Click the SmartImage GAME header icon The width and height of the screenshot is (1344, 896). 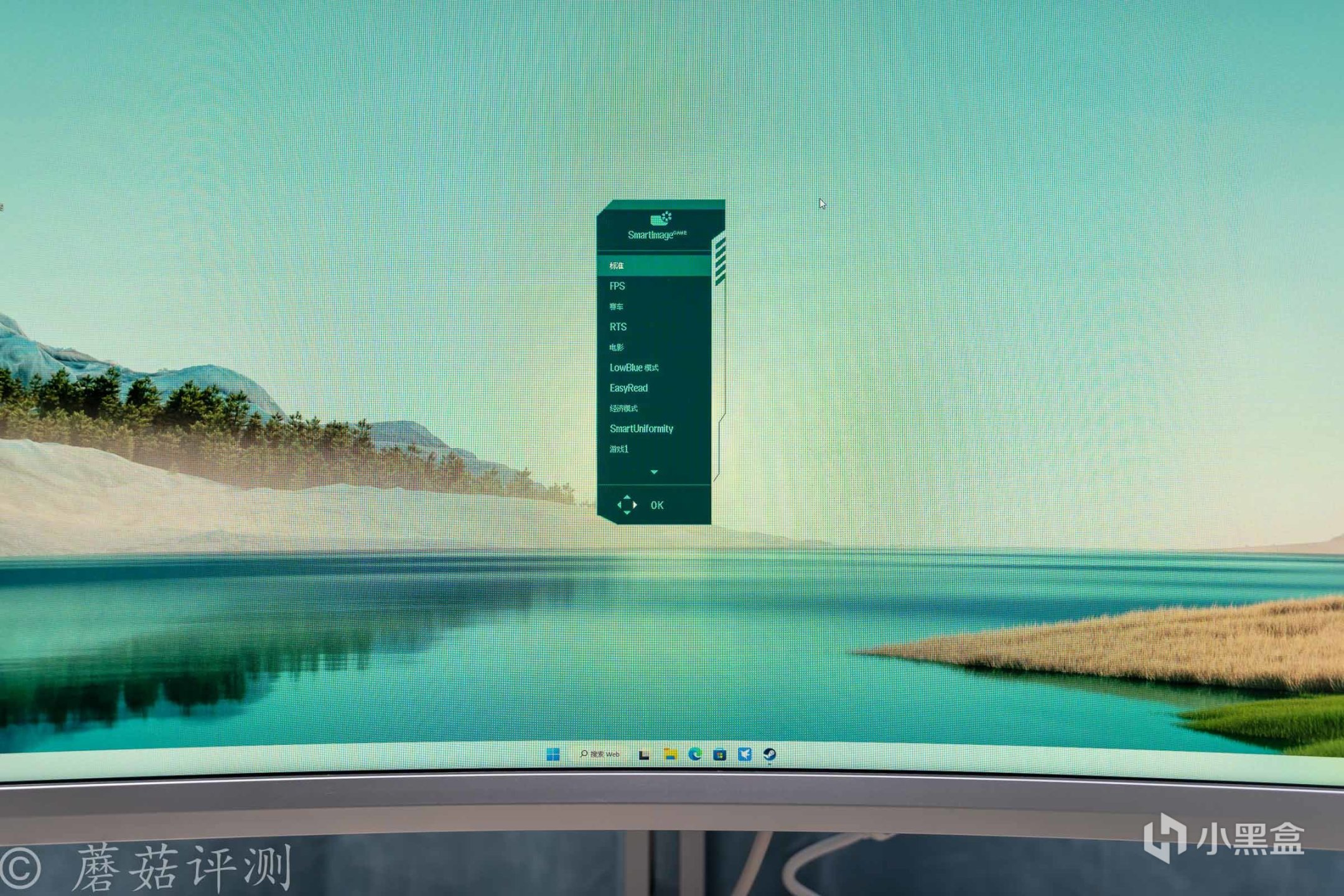661,218
